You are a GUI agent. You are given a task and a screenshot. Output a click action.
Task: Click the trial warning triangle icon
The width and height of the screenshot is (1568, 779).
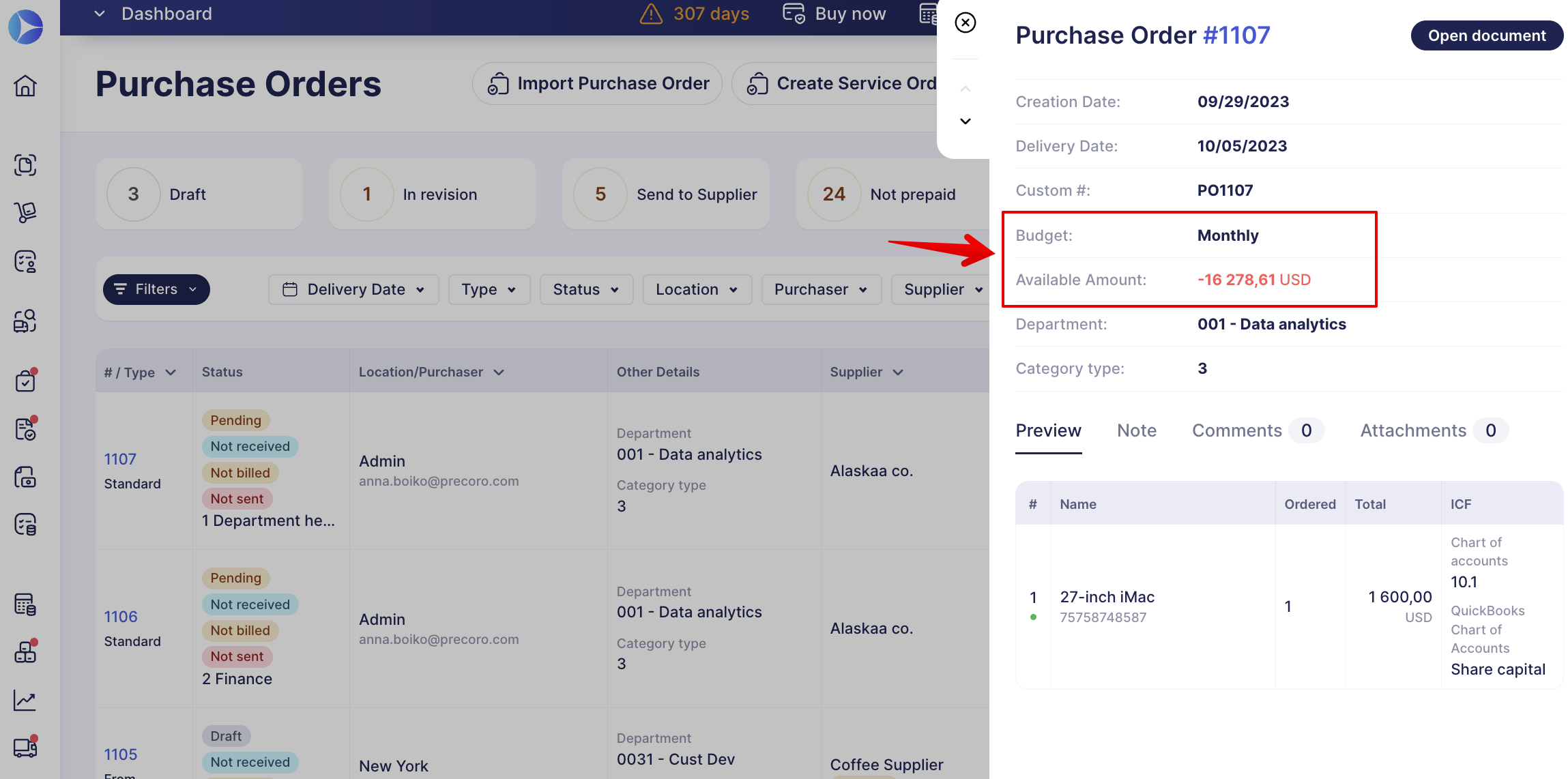tap(651, 14)
